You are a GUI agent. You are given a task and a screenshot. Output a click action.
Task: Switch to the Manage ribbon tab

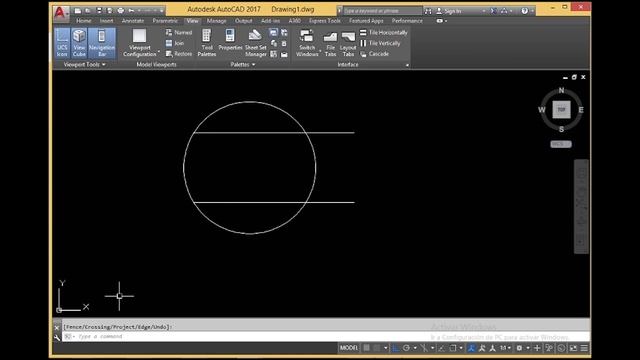pyautogui.click(x=216, y=20)
